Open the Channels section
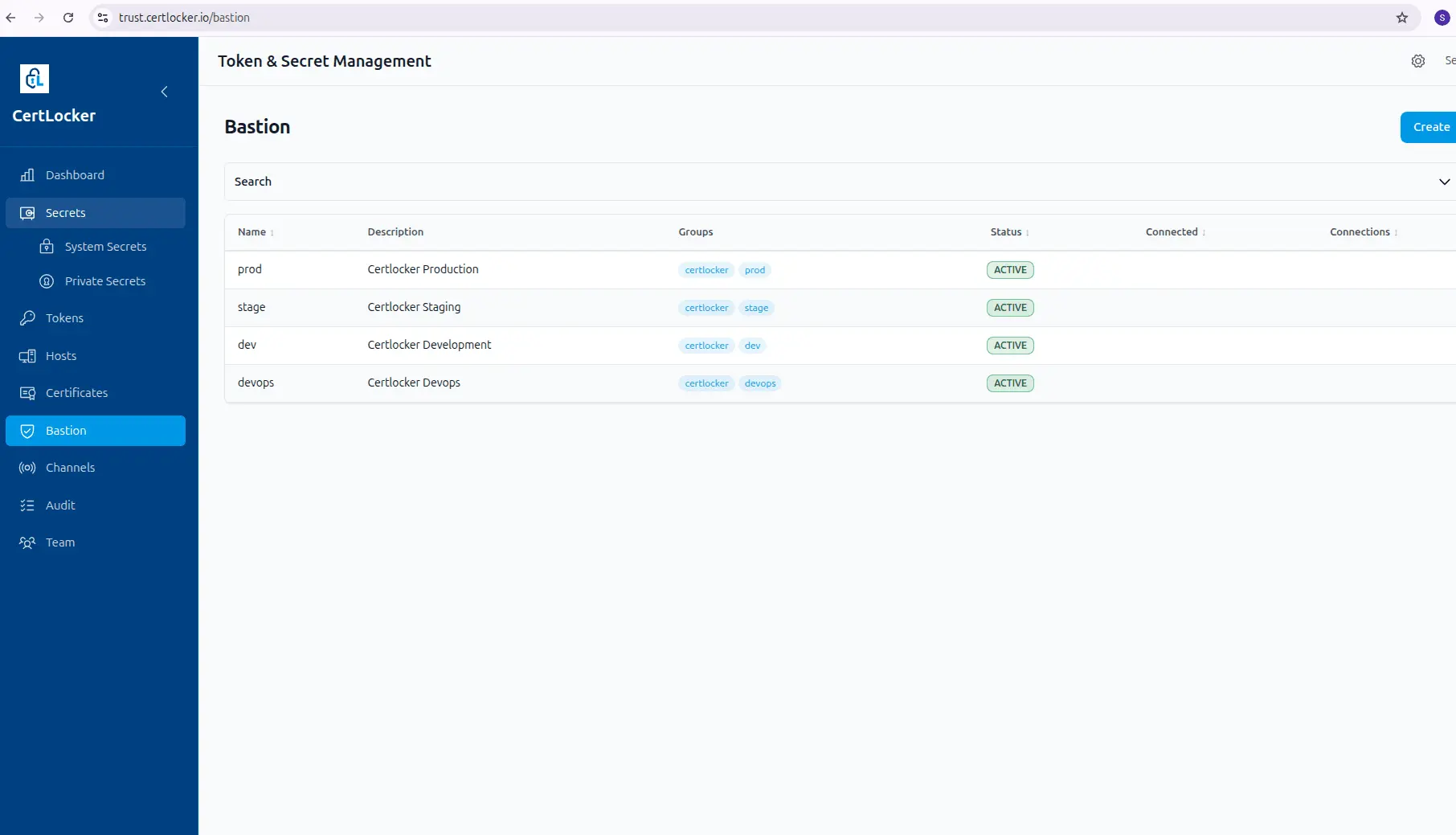Viewport: 1456px width, 835px height. point(96,468)
